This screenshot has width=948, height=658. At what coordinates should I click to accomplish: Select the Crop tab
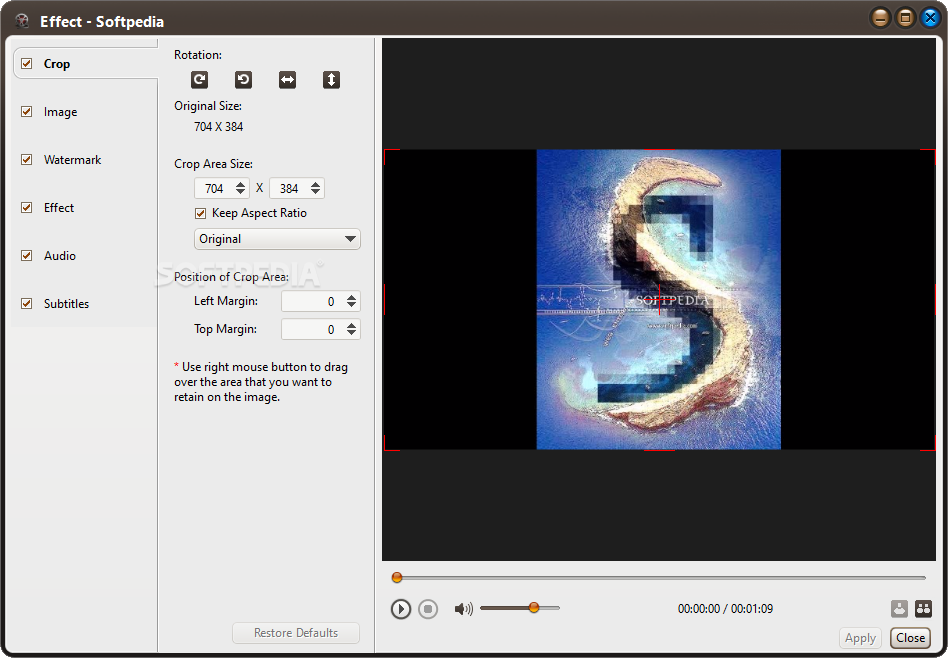pos(85,64)
